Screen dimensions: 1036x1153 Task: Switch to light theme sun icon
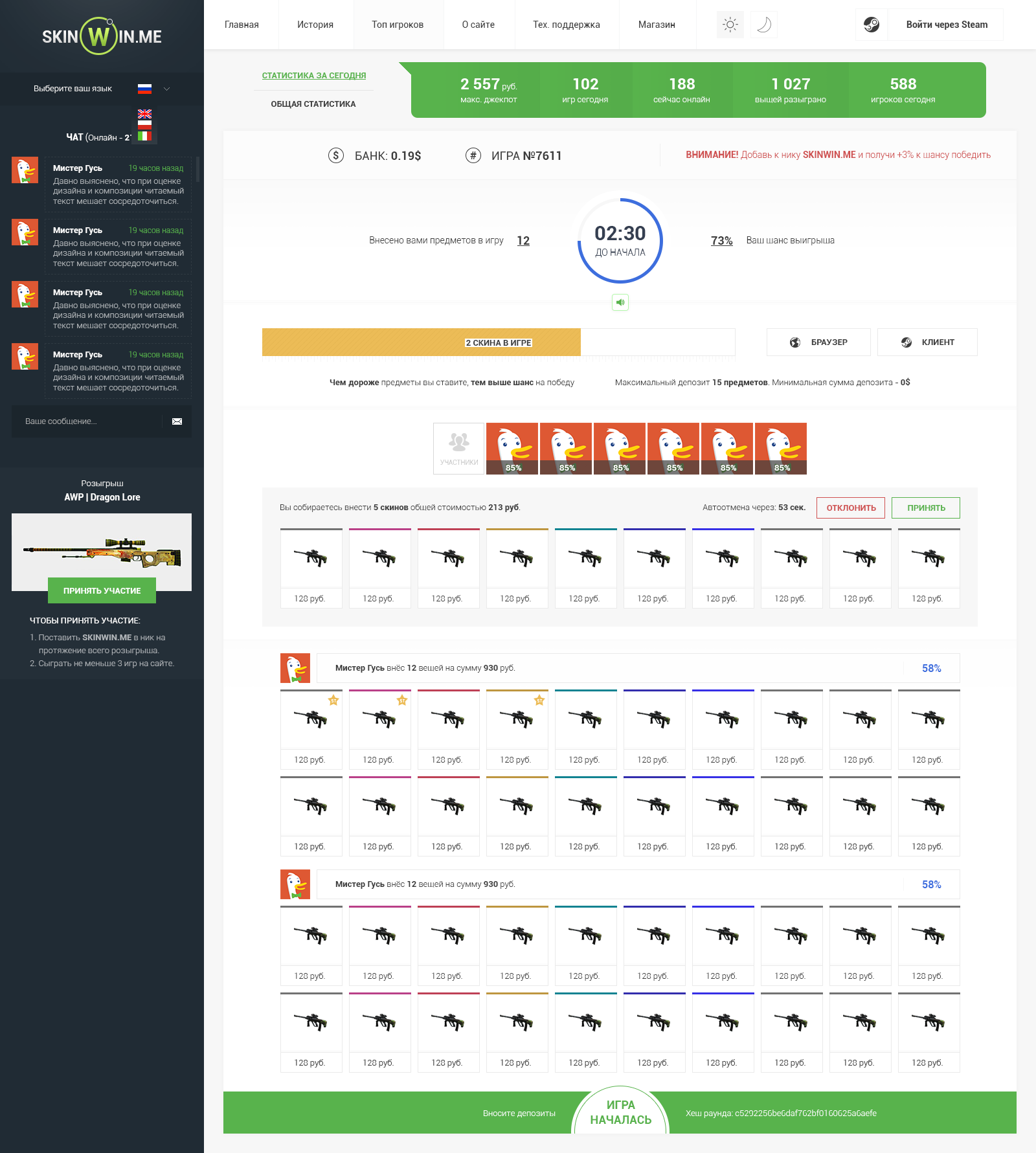point(730,25)
